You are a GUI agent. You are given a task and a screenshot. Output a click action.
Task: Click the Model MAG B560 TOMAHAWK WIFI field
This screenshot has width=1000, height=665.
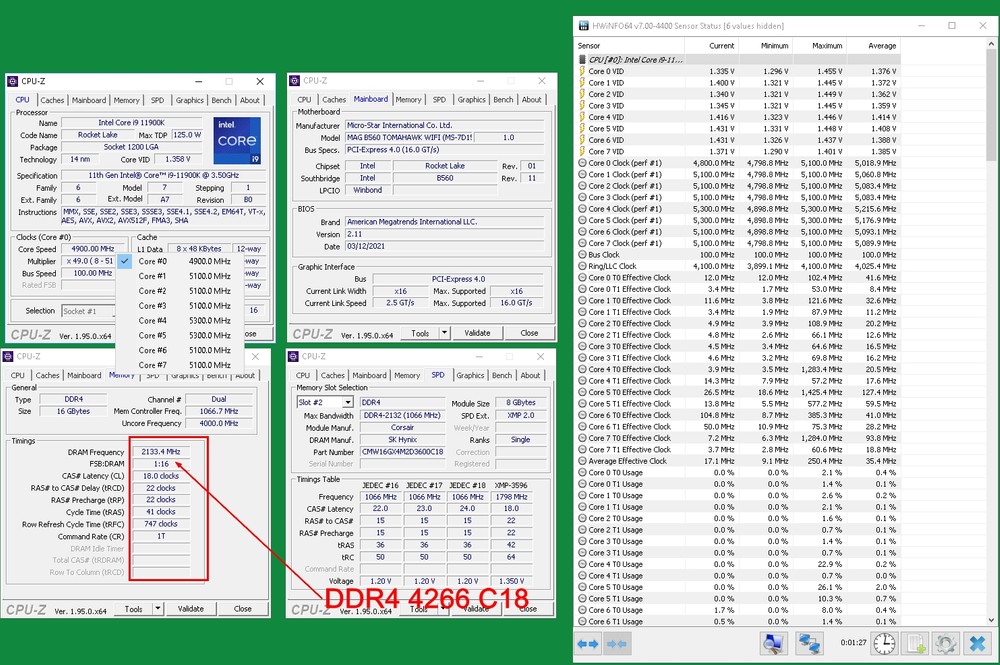tap(409, 138)
